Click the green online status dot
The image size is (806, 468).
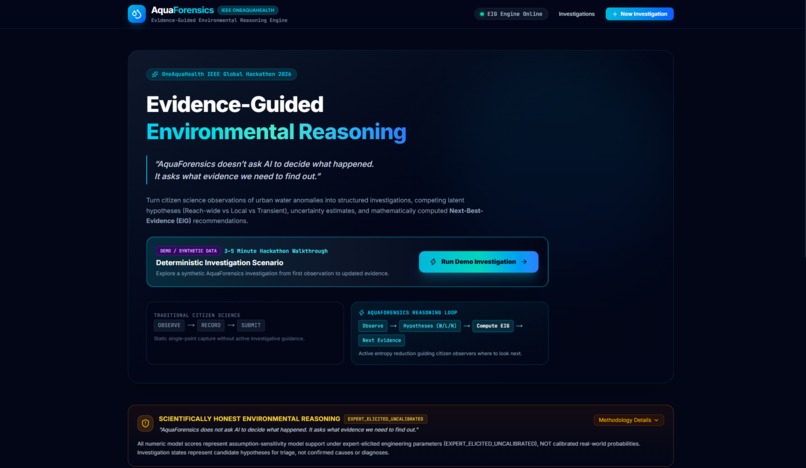482,14
